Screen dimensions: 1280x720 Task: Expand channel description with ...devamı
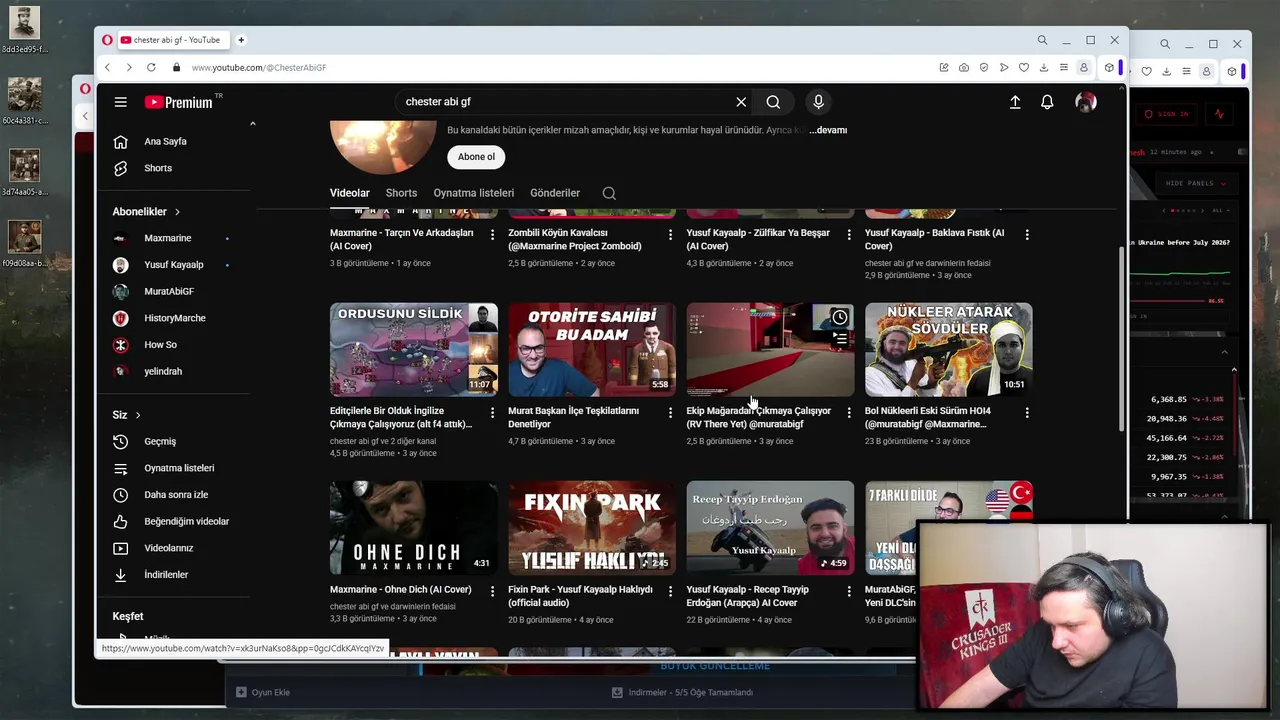[828, 130]
